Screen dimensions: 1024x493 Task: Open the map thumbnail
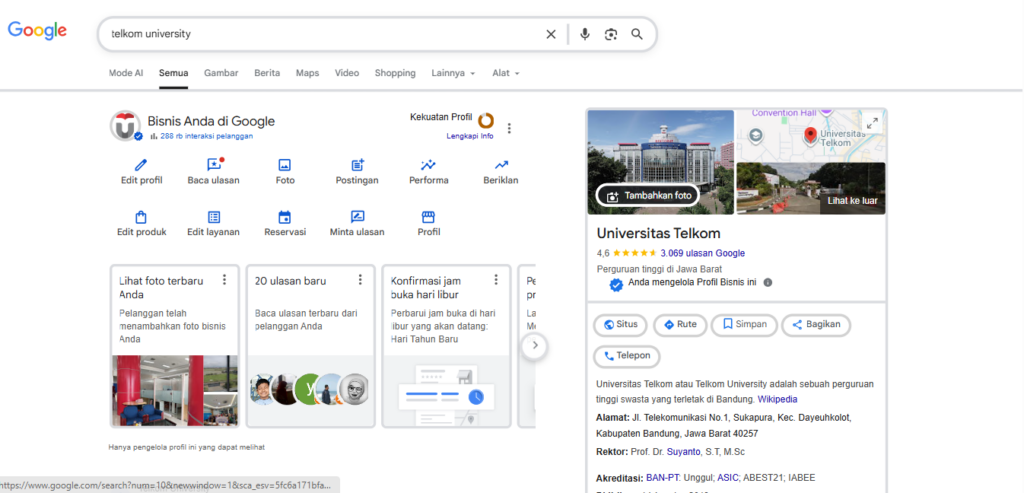810,135
